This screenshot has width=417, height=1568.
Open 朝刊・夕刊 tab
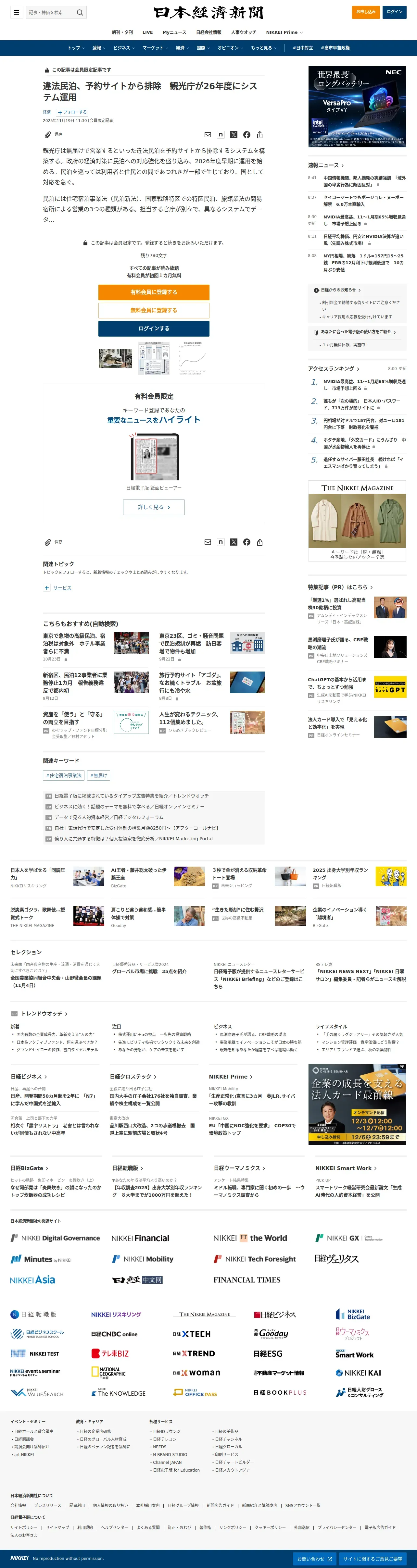point(122,32)
